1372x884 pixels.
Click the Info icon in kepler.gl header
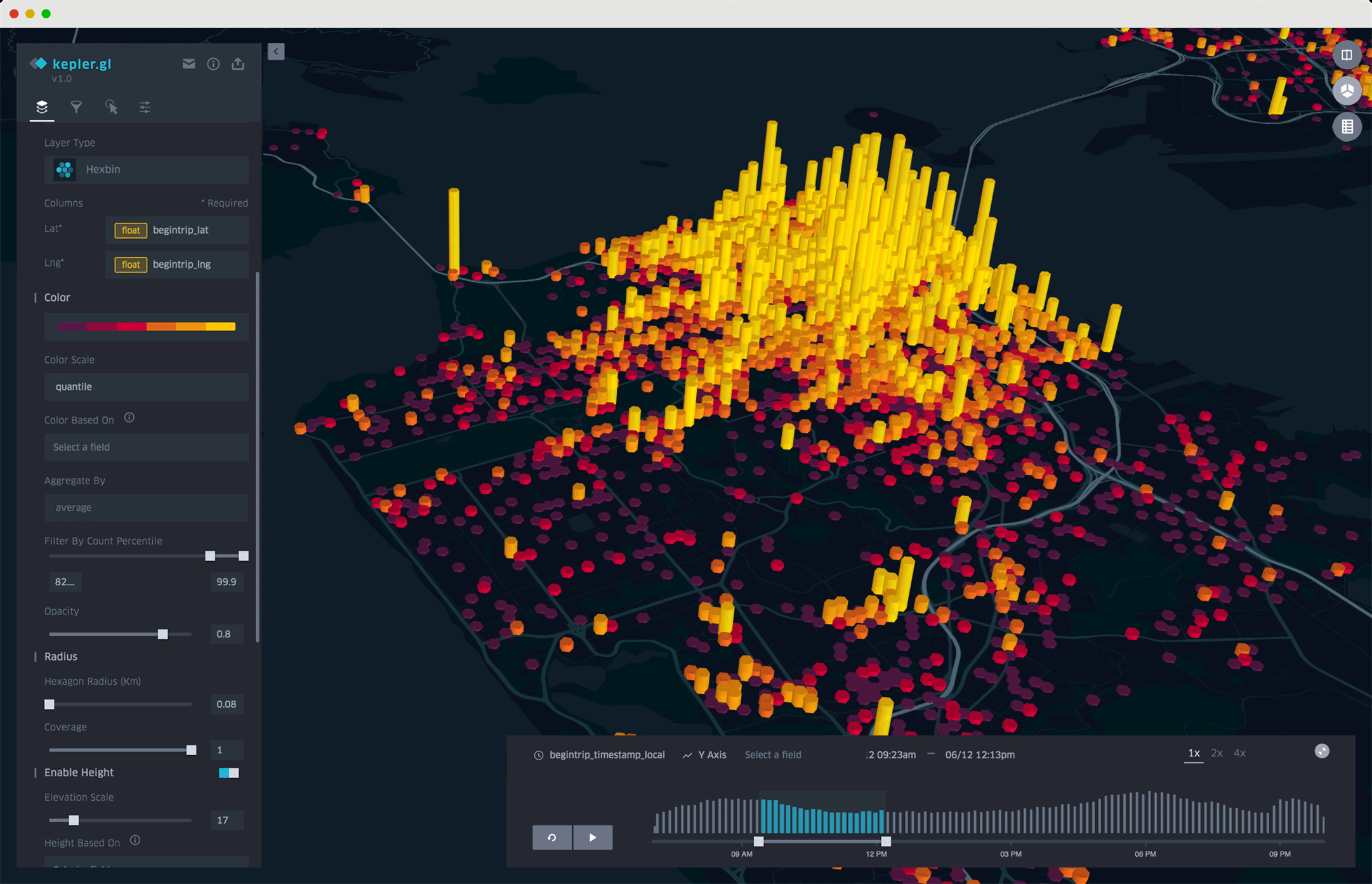[214, 64]
